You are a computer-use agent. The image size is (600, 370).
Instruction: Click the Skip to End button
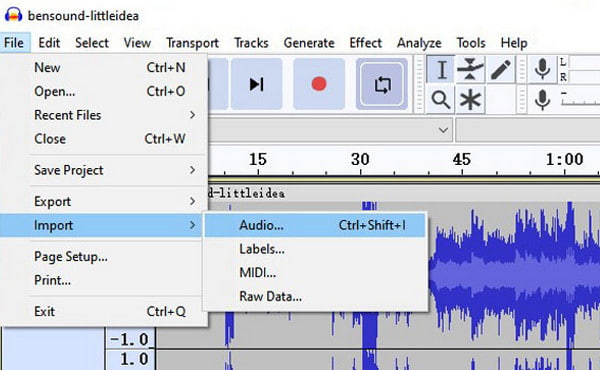coord(256,84)
